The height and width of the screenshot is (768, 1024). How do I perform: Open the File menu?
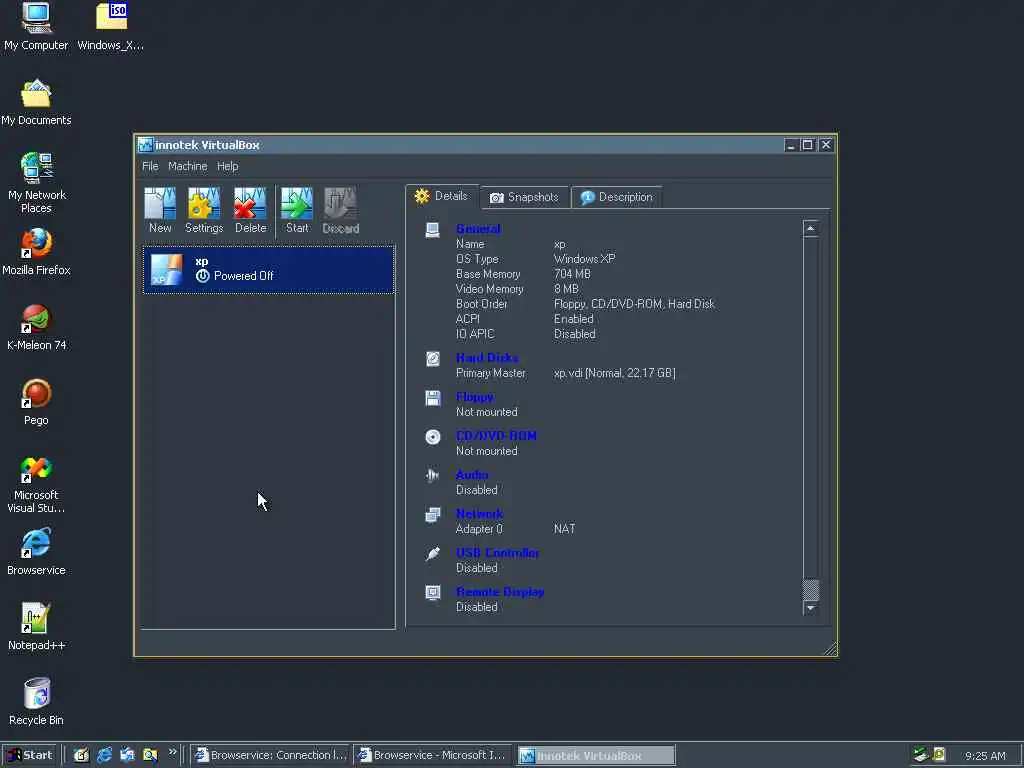pos(150,166)
